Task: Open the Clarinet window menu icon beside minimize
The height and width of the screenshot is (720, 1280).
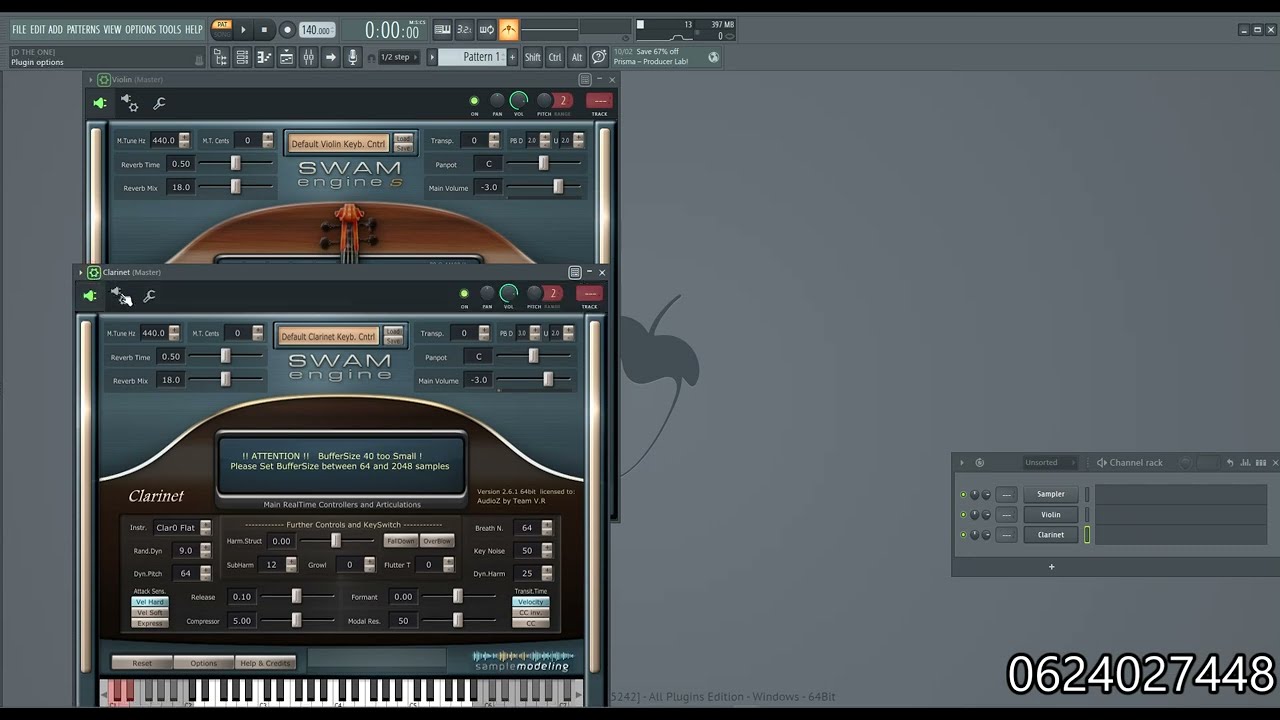Action: [575, 272]
